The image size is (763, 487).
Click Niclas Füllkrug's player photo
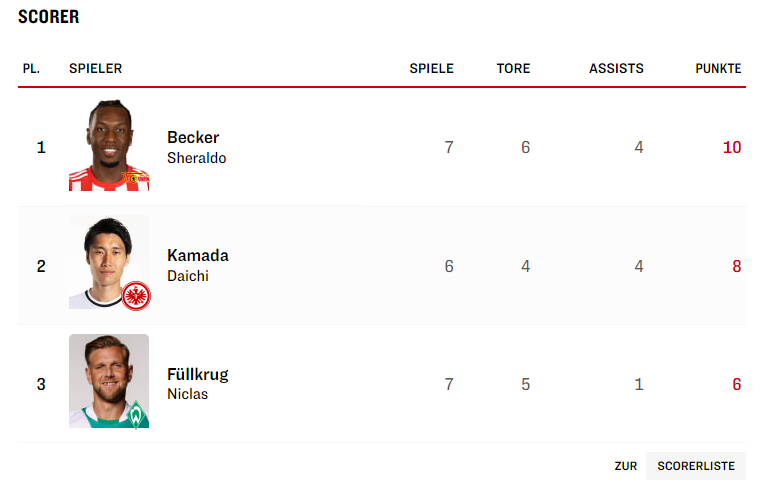pyautogui.click(x=109, y=381)
